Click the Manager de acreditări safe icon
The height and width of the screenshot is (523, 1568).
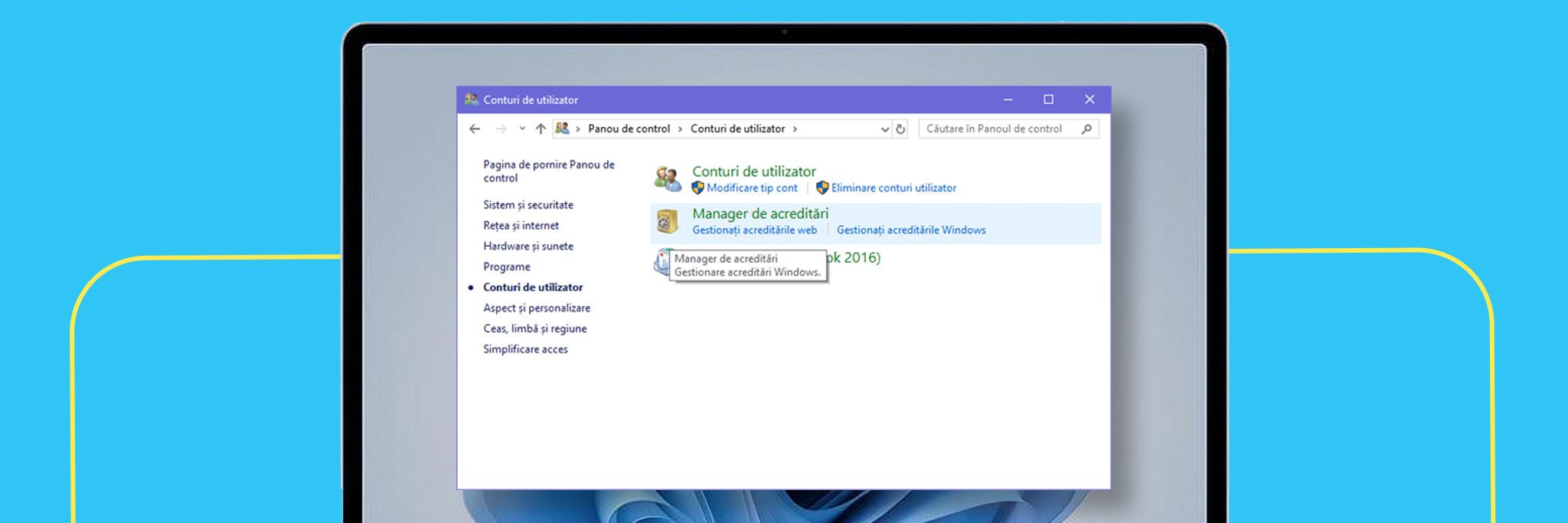668,222
